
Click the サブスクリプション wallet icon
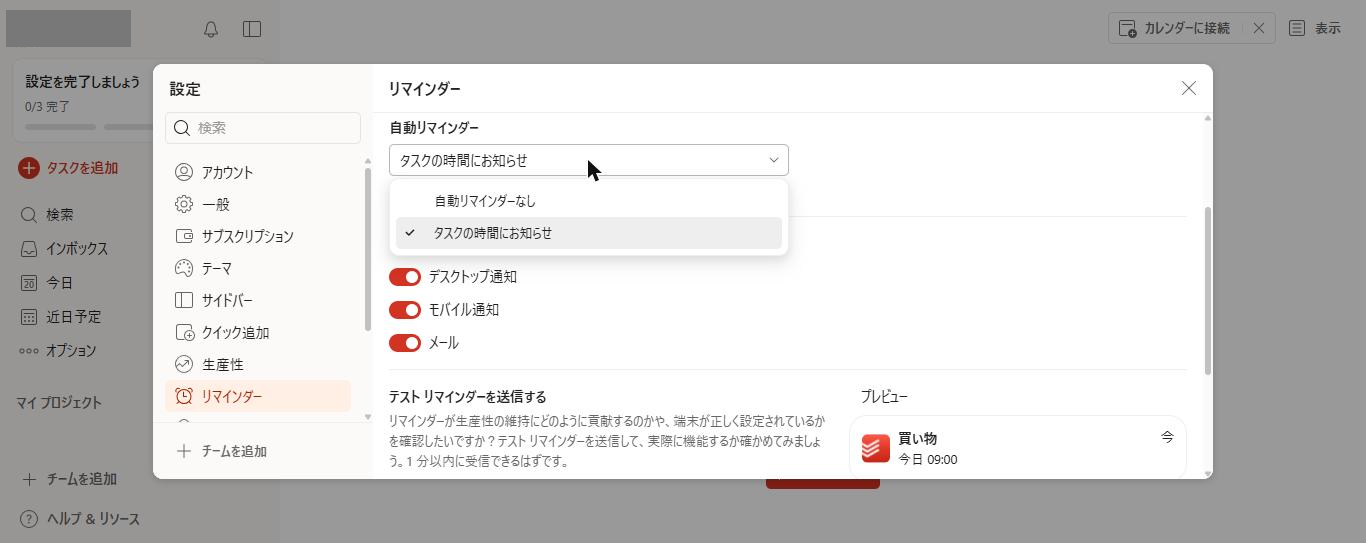(184, 236)
